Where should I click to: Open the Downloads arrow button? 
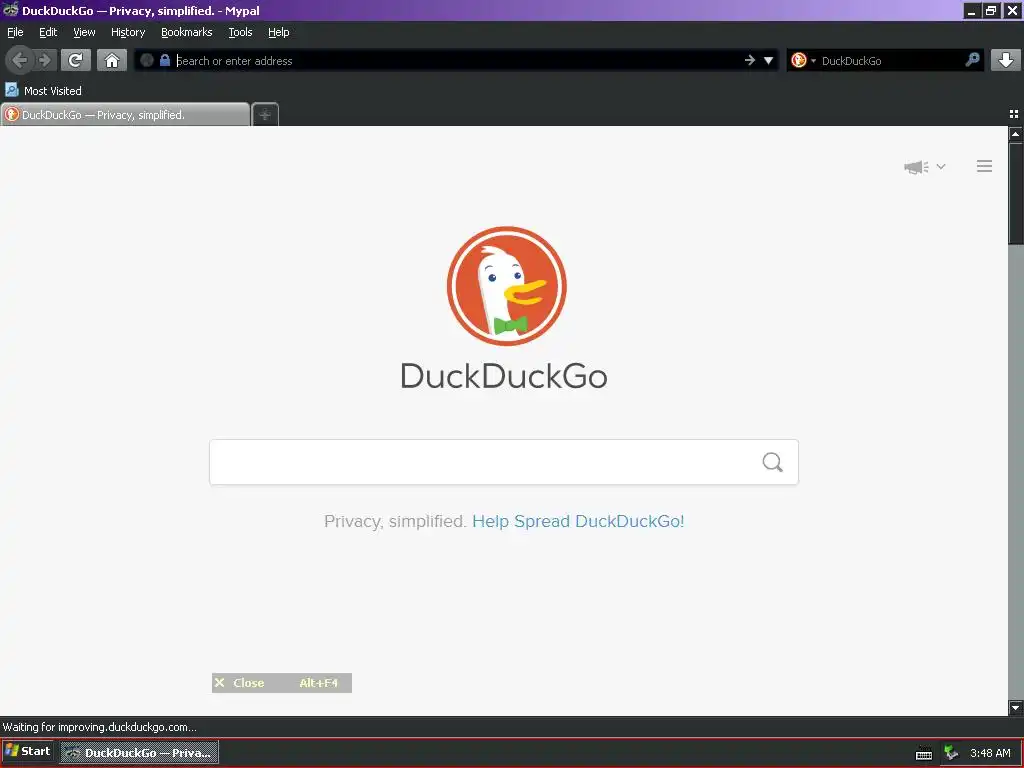(1006, 60)
